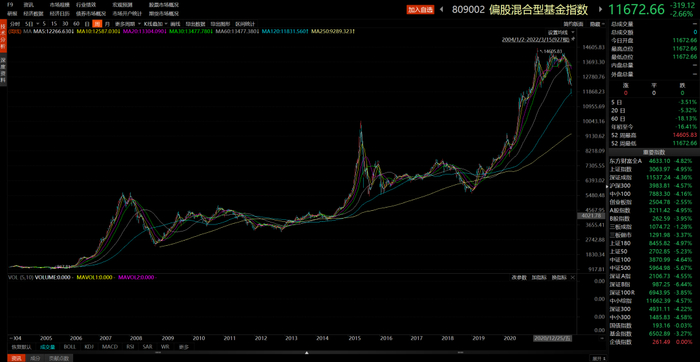Image resolution: width=700 pixels, height=362 pixels.
Task: Click the 加指标 button in VOL panel
Action: pyautogui.click(x=539, y=277)
